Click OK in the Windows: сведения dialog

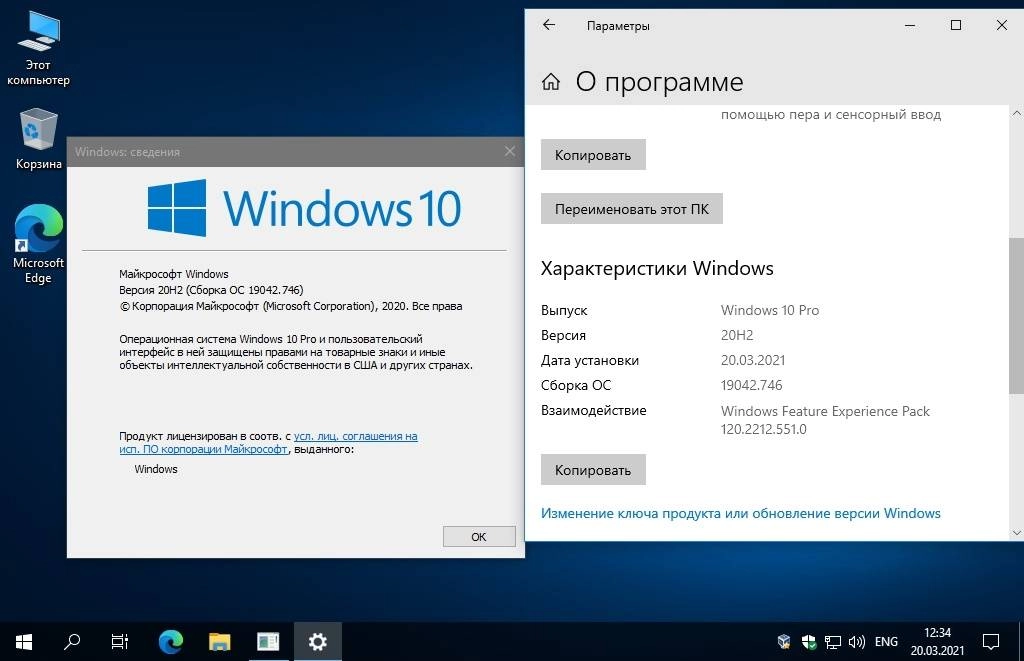pyautogui.click(x=479, y=536)
